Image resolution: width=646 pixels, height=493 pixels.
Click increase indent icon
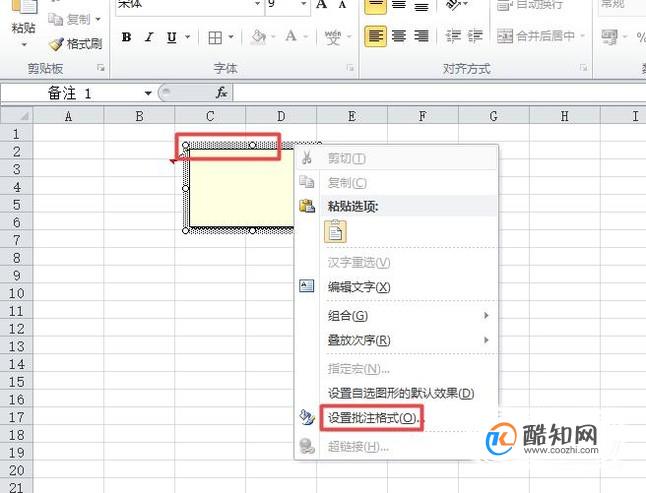coord(475,37)
